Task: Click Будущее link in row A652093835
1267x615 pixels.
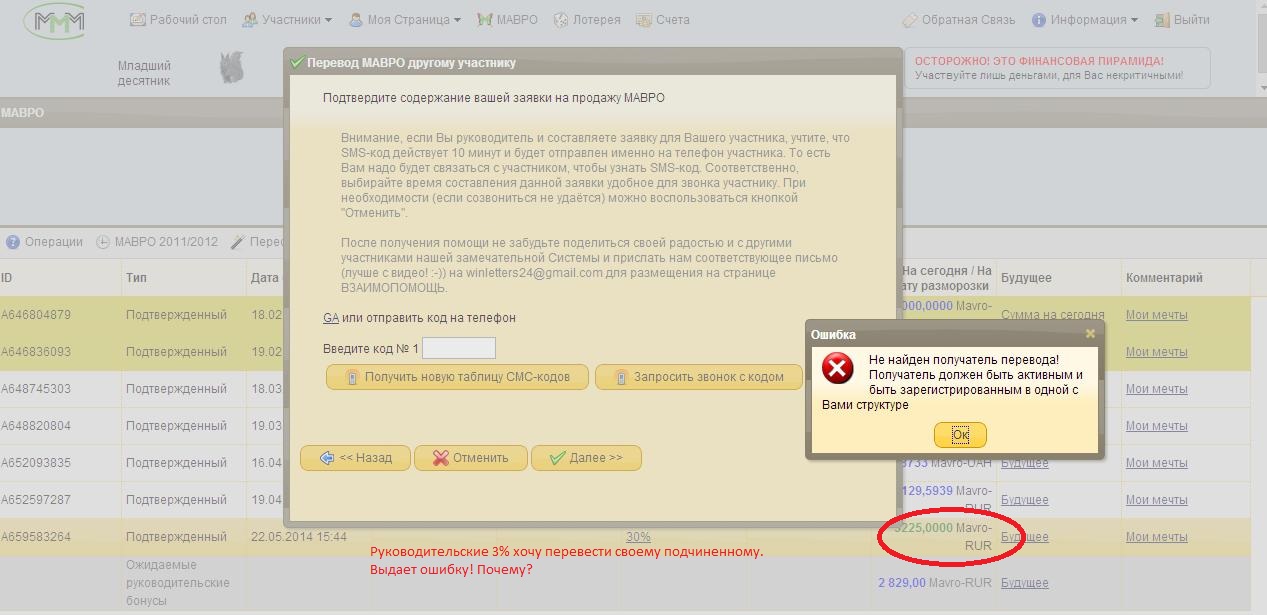Action: [1025, 463]
